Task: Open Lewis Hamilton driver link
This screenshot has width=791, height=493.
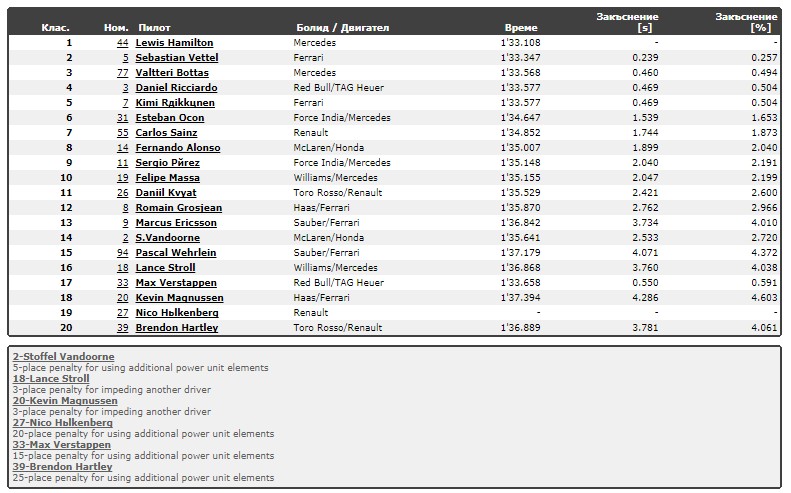Action: (x=174, y=43)
